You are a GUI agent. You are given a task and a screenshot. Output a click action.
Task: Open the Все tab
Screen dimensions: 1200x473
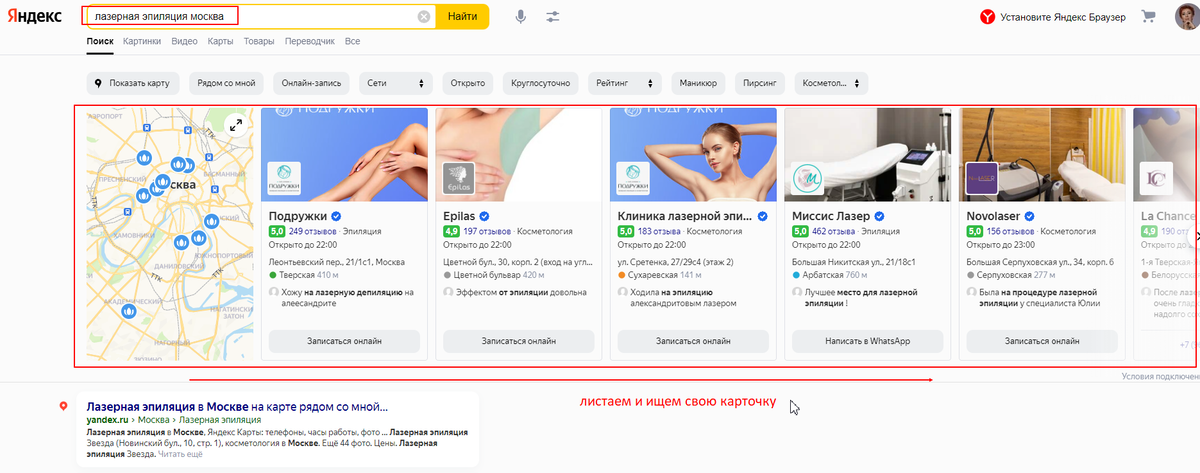(x=352, y=41)
